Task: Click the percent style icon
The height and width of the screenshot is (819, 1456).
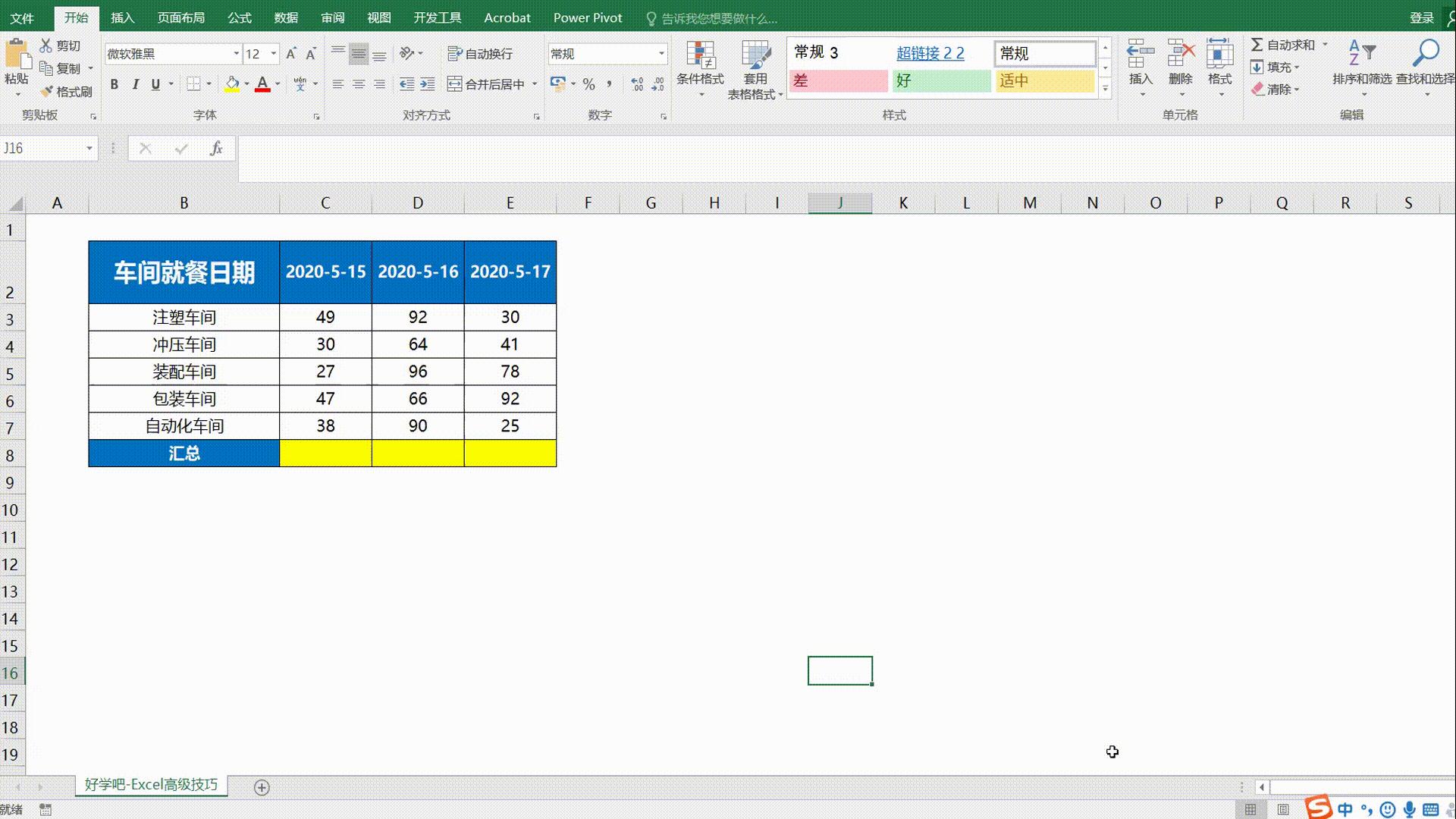Action: 588,84
